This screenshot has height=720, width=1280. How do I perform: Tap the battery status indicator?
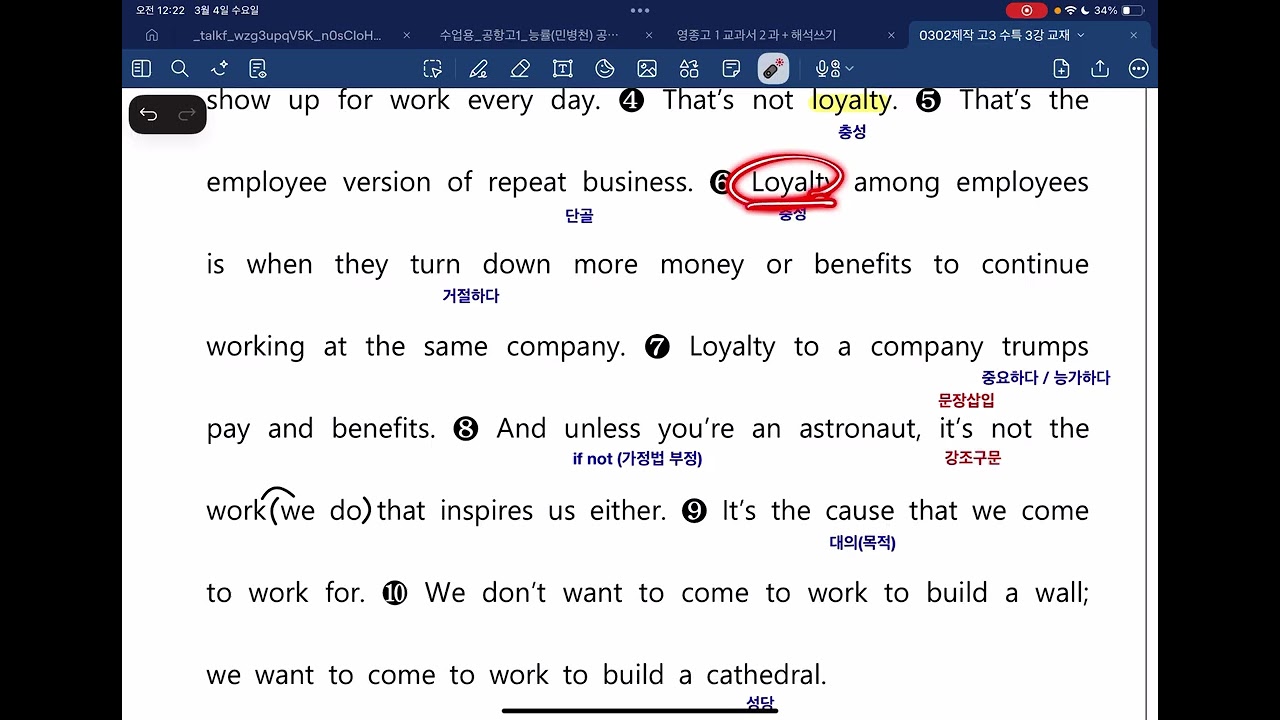coord(1132,10)
